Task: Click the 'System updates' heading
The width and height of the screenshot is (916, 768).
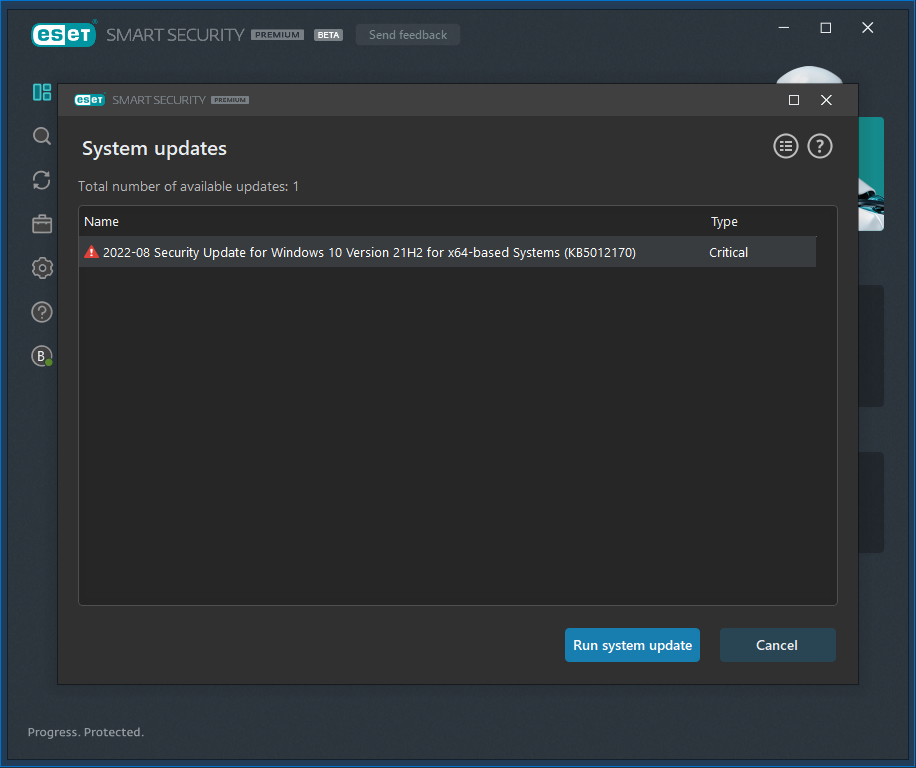Action: tap(154, 148)
